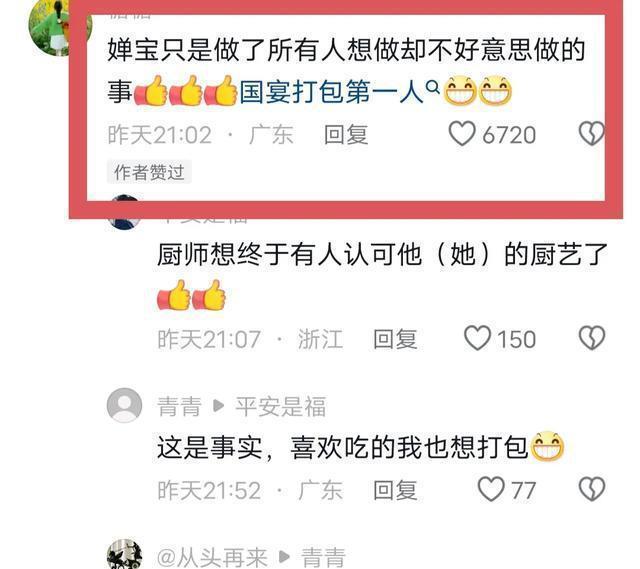Like 青青's comment with 77 likes
Viewport: 640px width, 569px height.
click(491, 489)
